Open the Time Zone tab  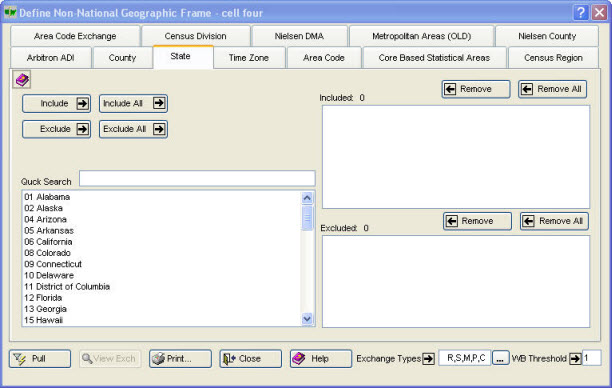[x=249, y=58]
